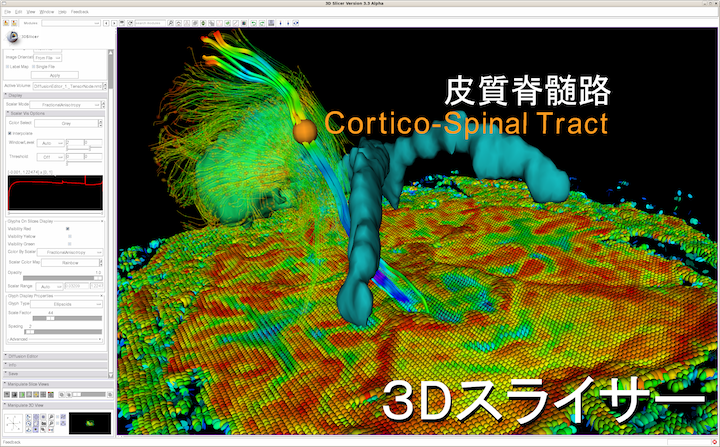
Task: Click the first icon under Manipulate Slice Views
Action: click(8, 394)
